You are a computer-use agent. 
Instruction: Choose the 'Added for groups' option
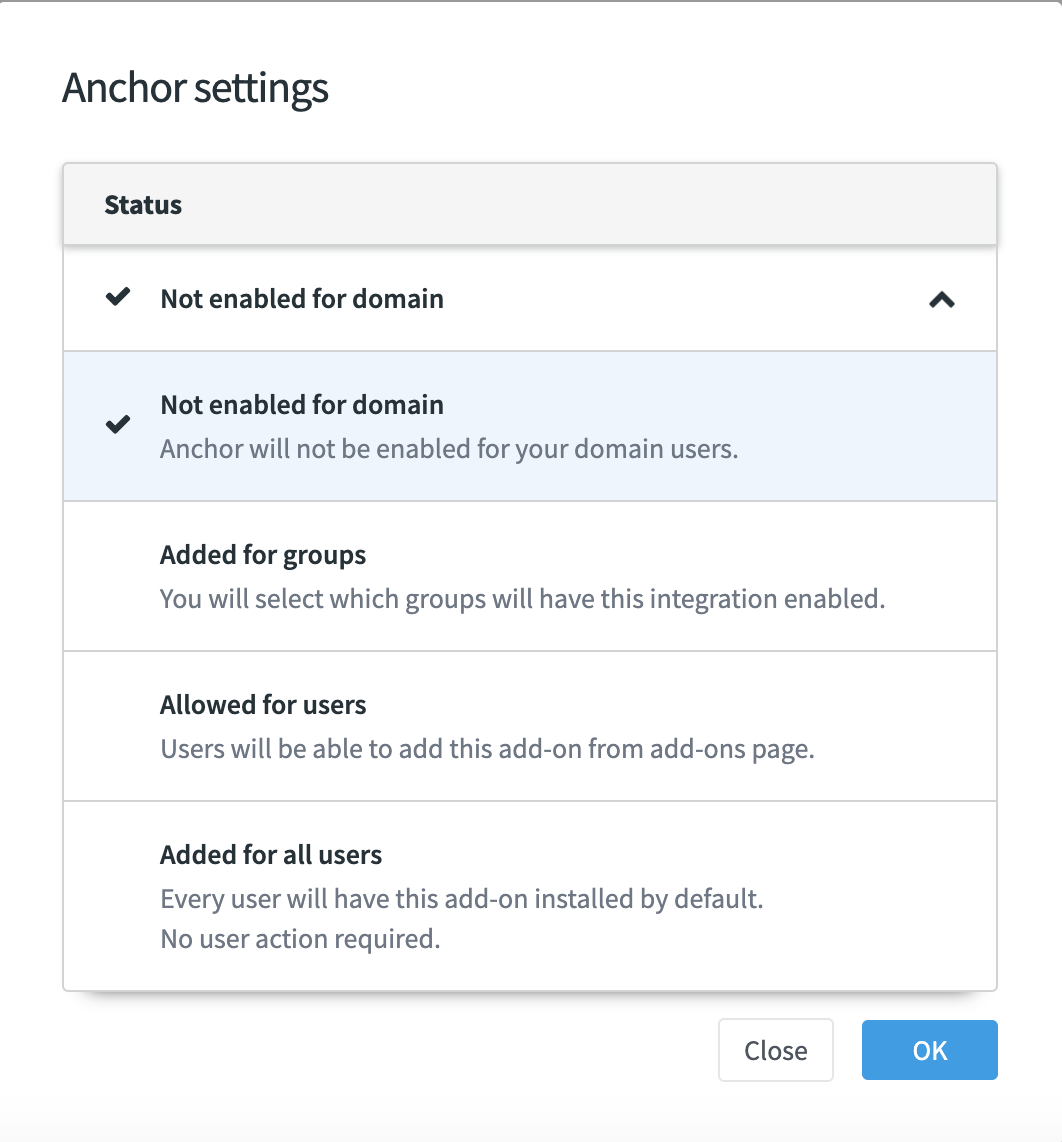(x=263, y=555)
